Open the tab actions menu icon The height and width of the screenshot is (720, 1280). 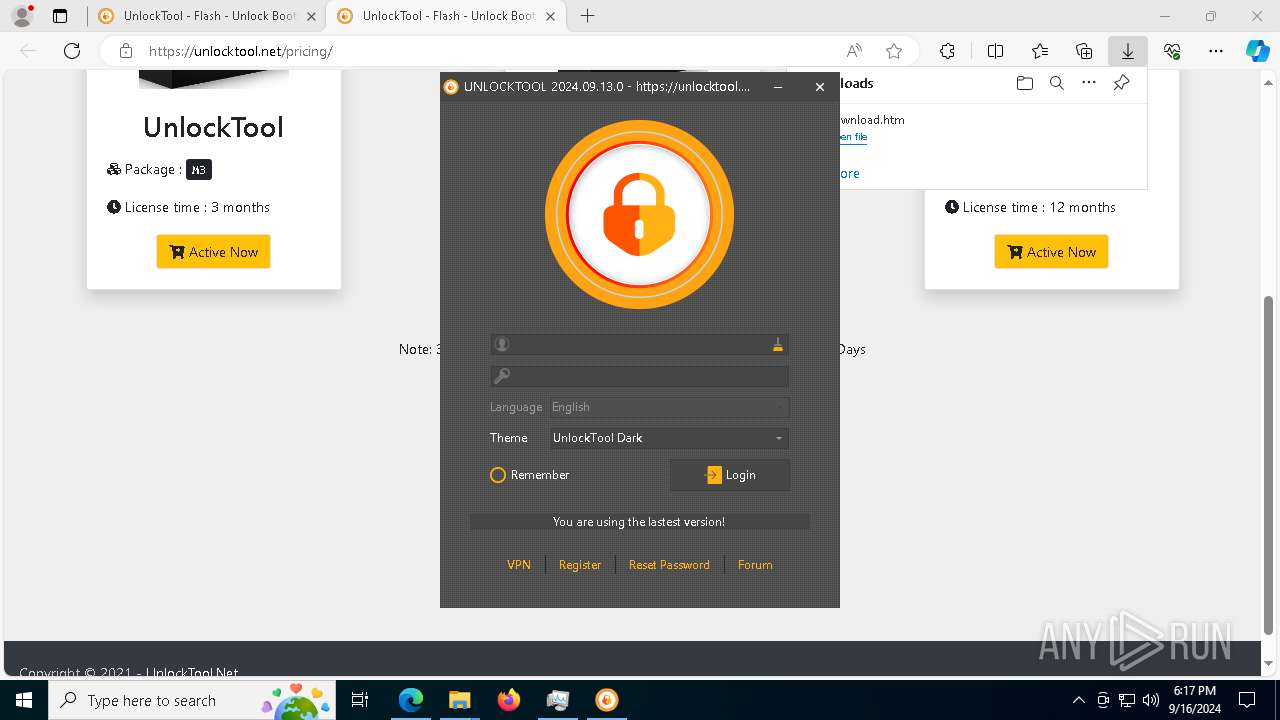(x=60, y=16)
